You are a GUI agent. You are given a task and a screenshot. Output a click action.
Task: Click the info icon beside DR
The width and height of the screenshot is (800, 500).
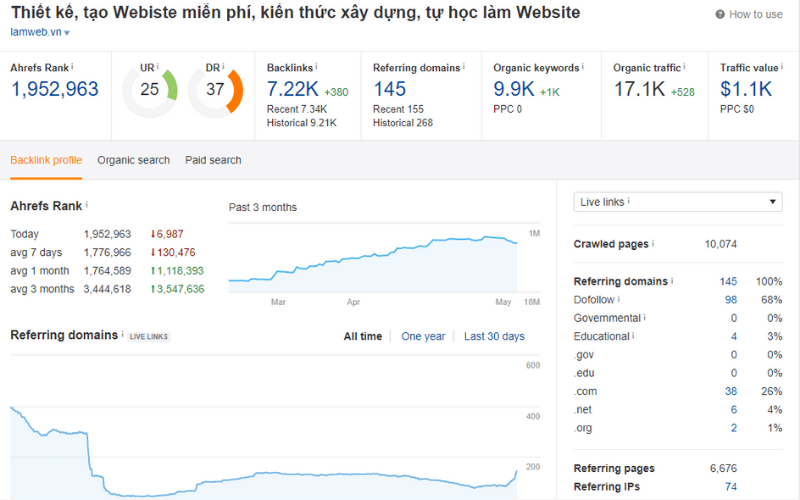223,66
